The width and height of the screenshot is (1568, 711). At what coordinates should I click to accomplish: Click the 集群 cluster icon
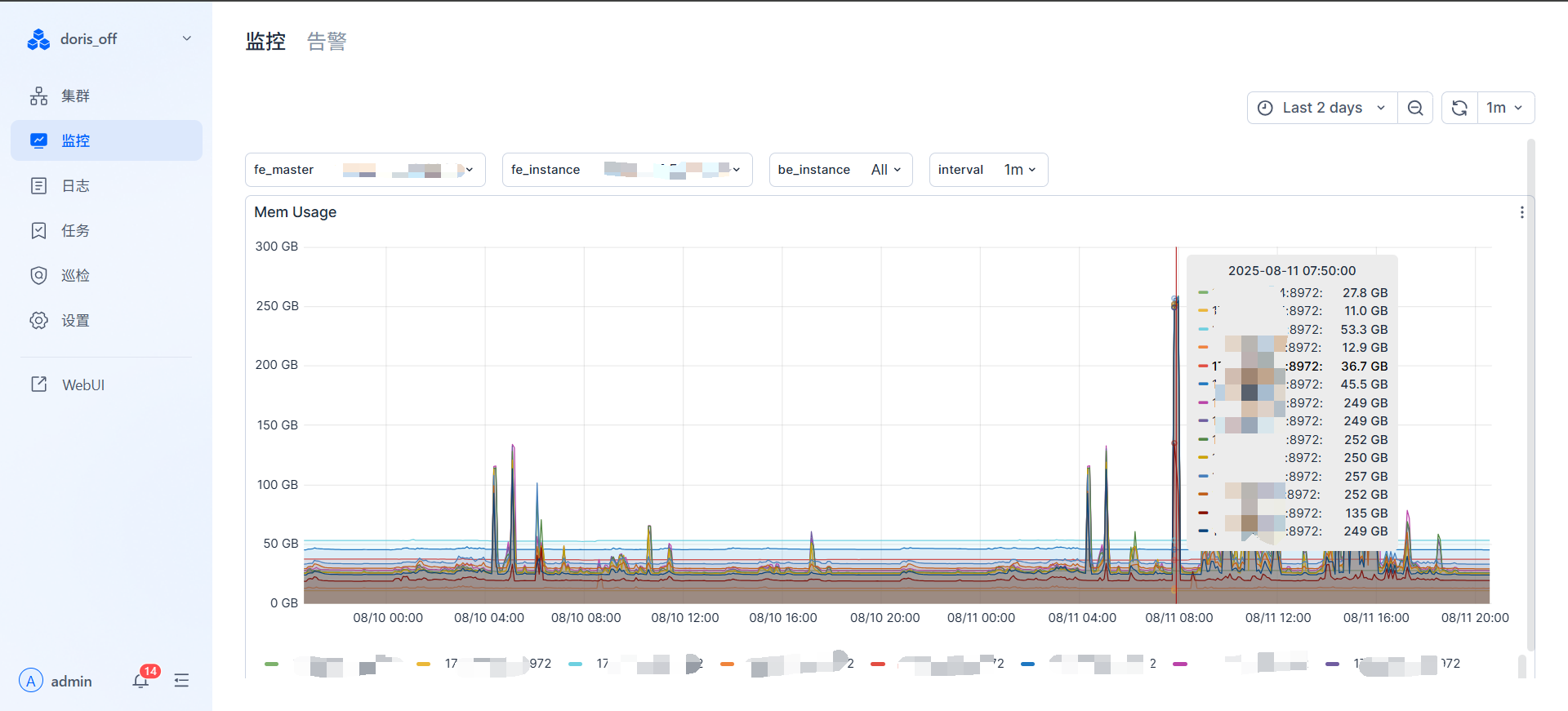38,96
